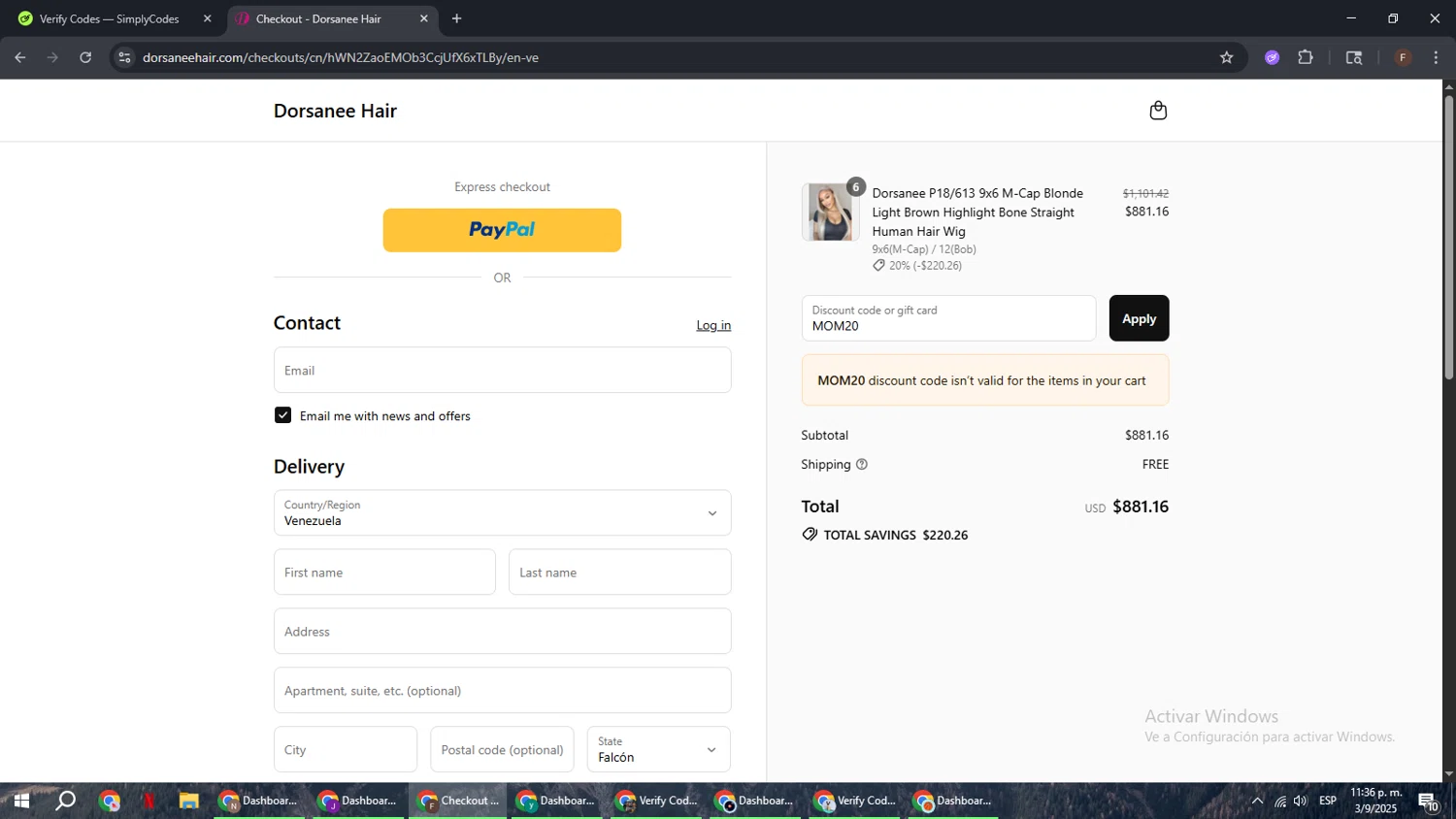Click the discount tag icon under the product name
Viewport: 1456px width, 819px height.
pos(878,266)
